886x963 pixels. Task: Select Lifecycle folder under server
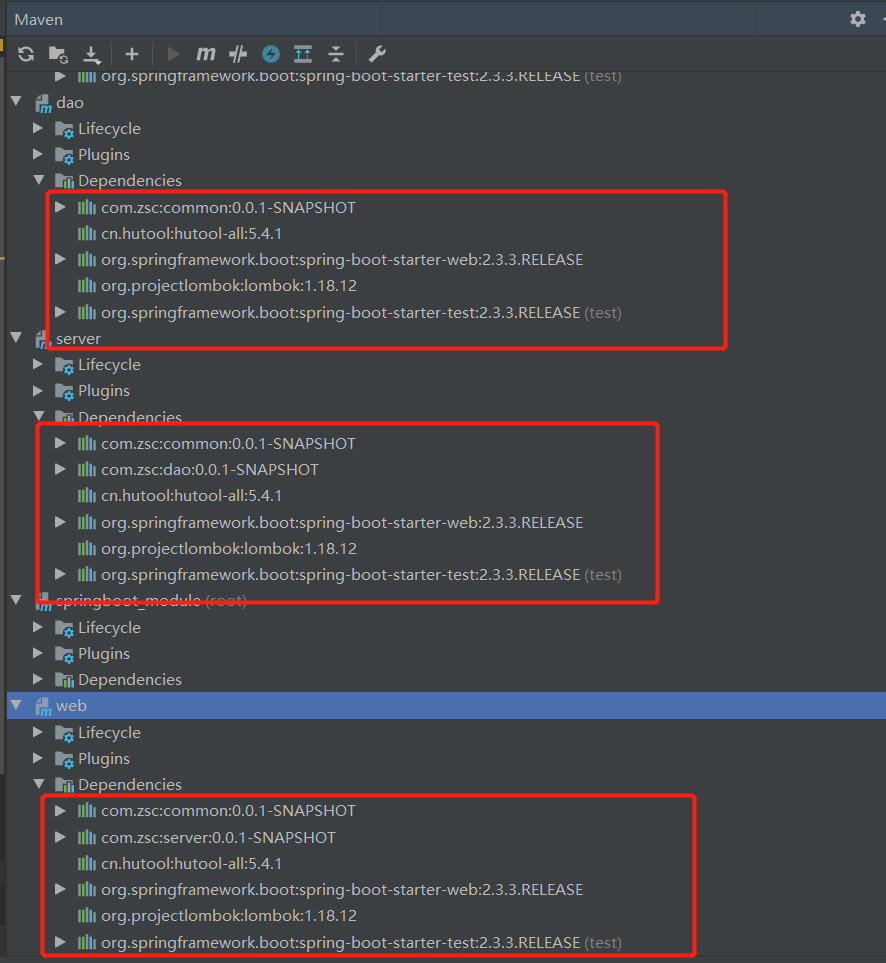[x=109, y=365]
